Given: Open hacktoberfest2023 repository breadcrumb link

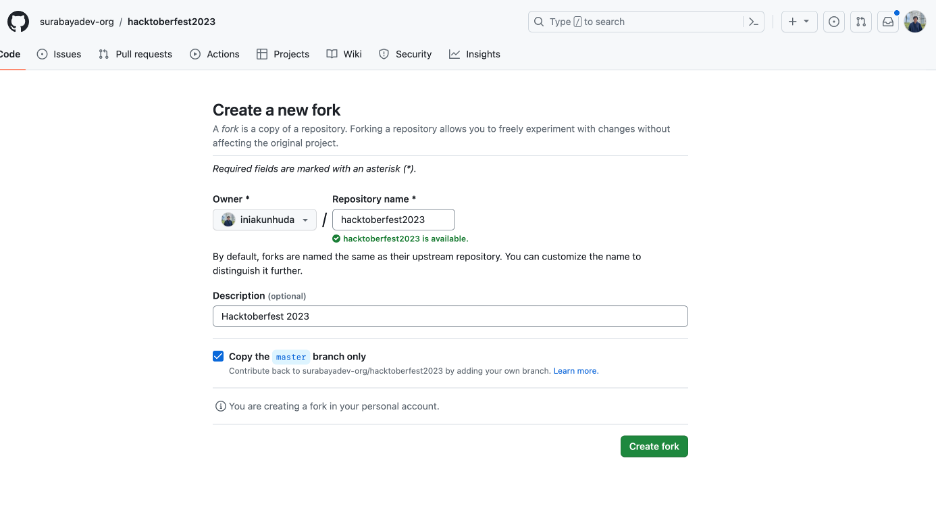Looking at the screenshot, I should coord(171,22).
